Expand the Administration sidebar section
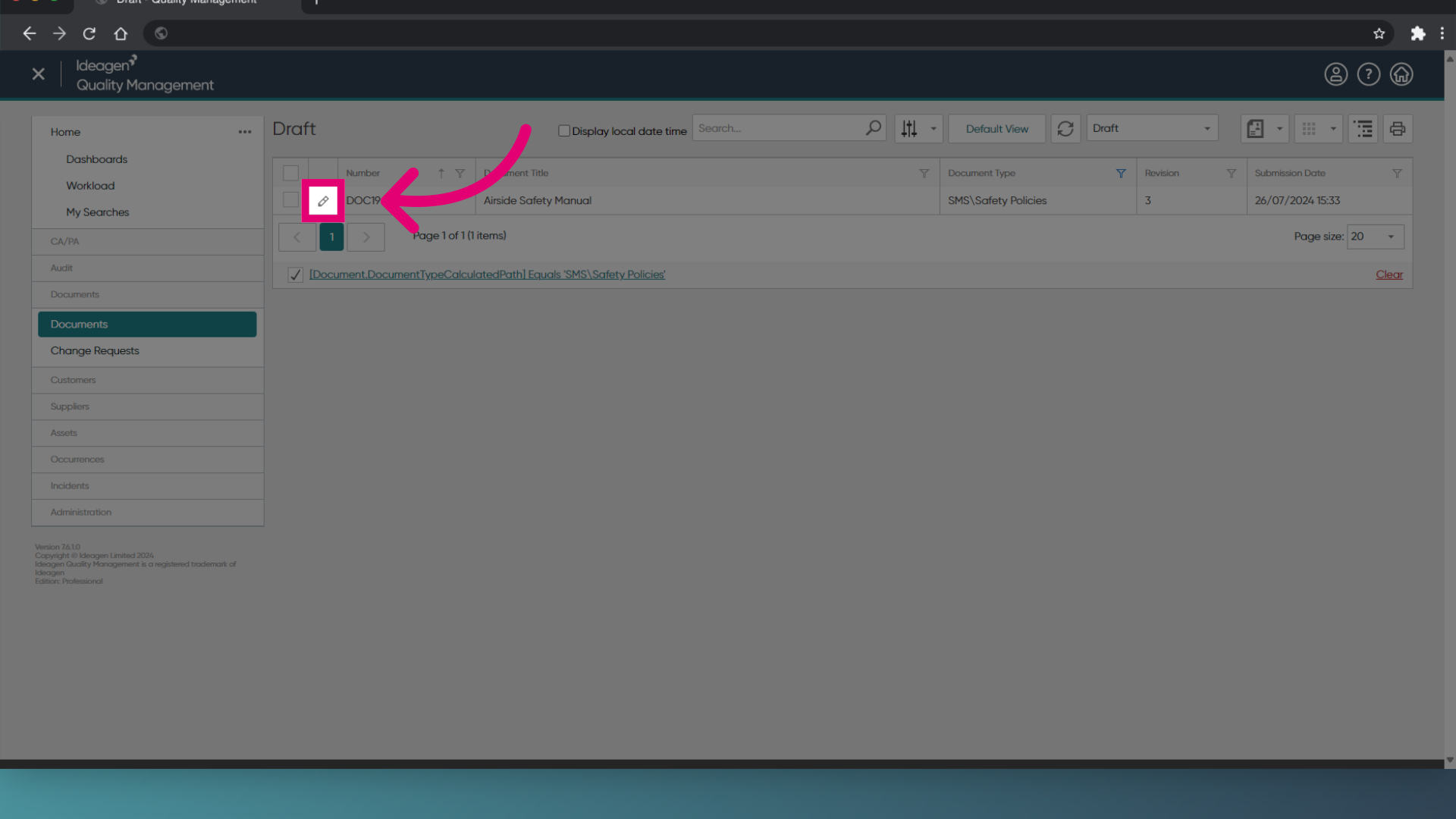The width and height of the screenshot is (1456, 819). point(148,513)
